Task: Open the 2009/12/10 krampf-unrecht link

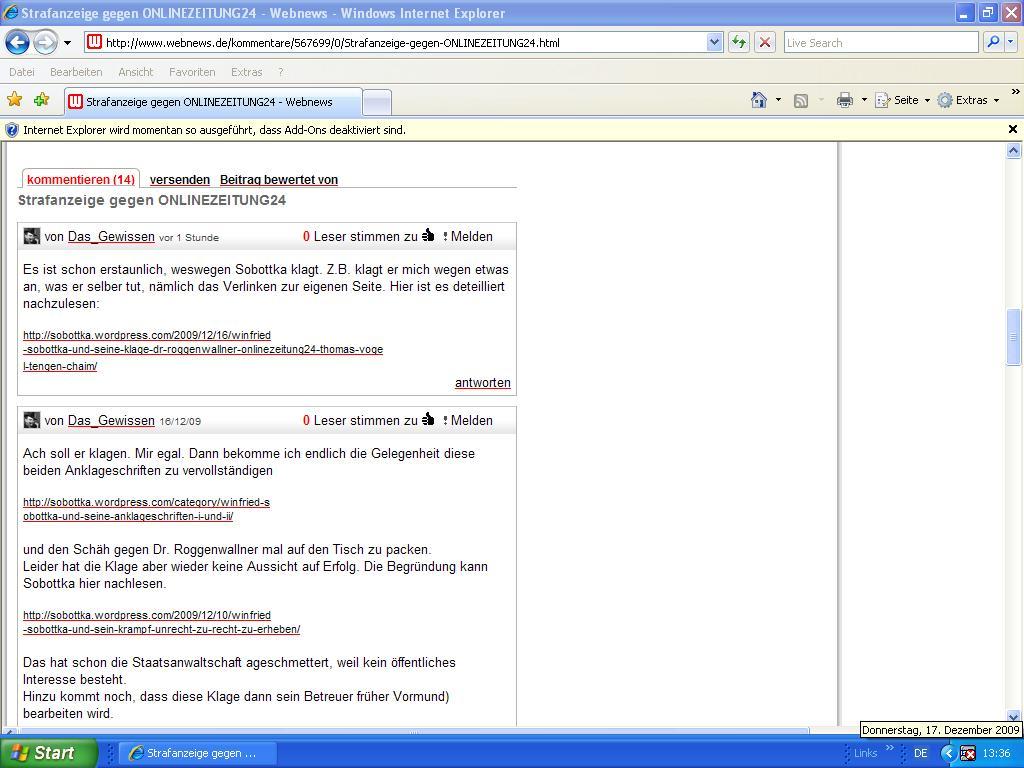Action: (161, 622)
